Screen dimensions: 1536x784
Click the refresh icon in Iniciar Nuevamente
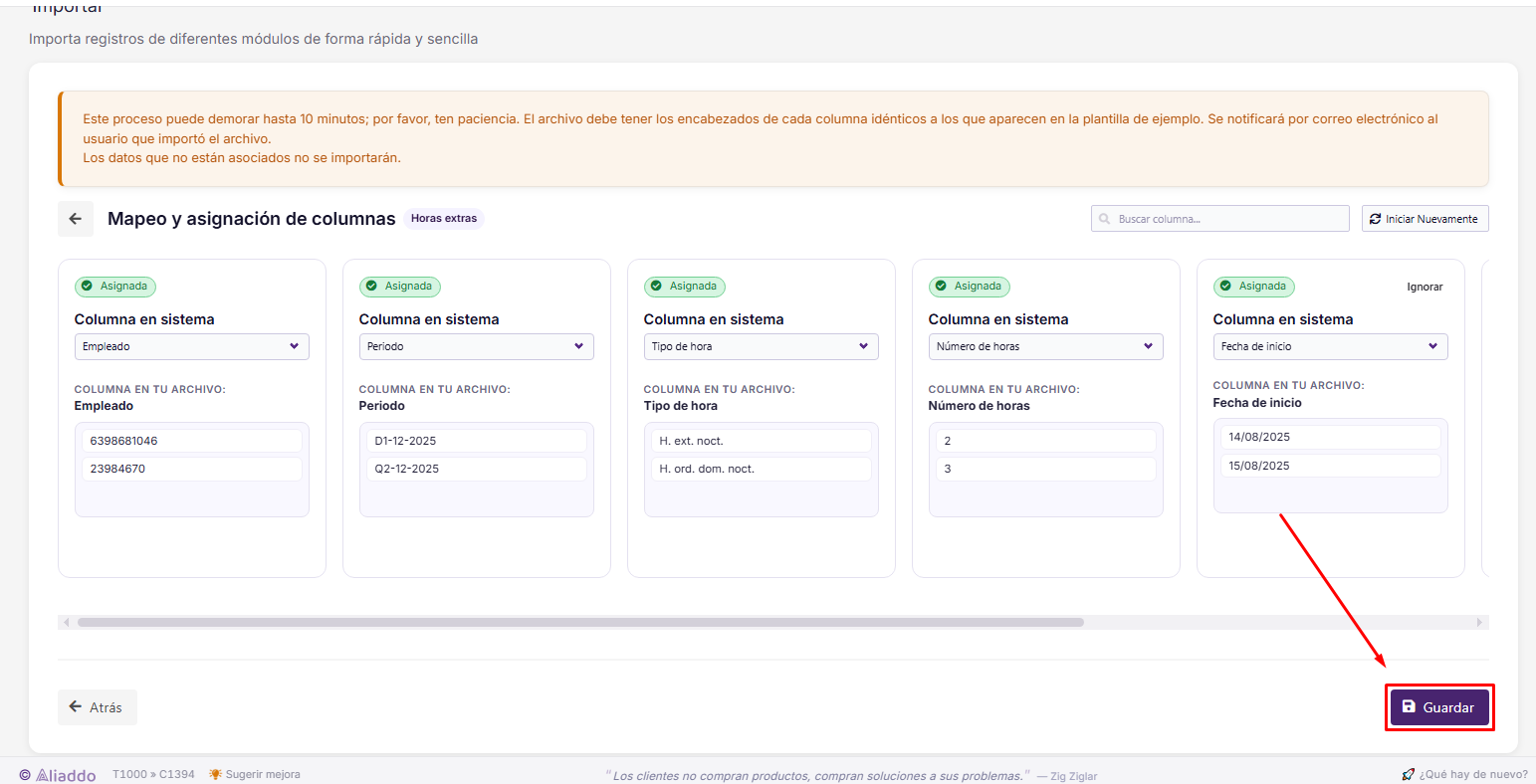click(x=1376, y=219)
